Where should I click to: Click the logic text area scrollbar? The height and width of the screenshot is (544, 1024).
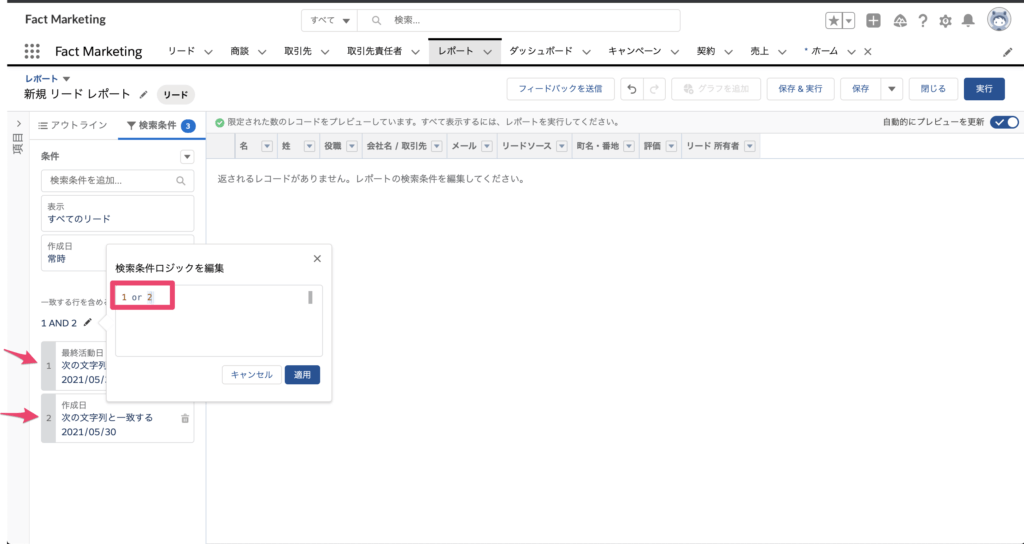tap(310, 297)
